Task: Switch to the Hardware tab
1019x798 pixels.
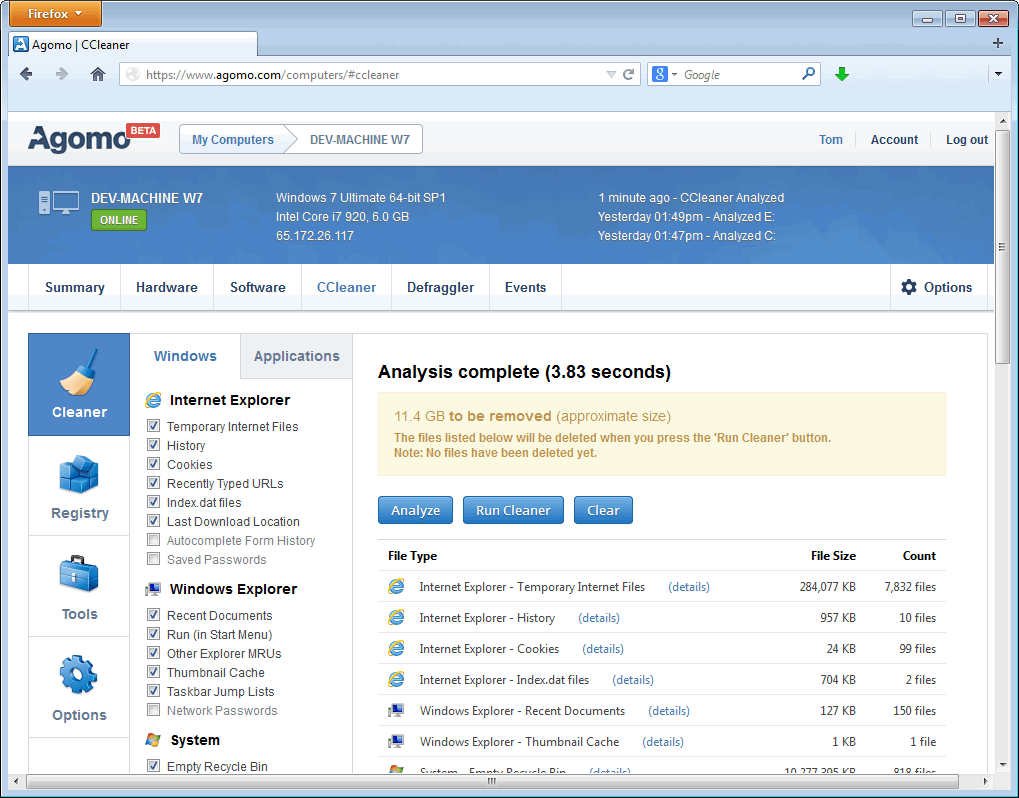Action: (x=167, y=287)
